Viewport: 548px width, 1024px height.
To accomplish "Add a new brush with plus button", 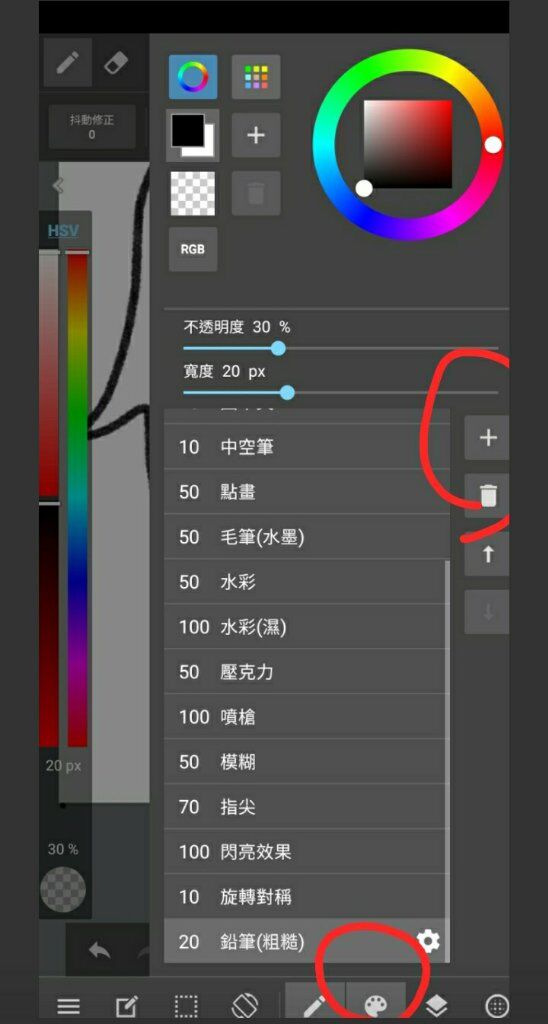I will click(x=487, y=438).
